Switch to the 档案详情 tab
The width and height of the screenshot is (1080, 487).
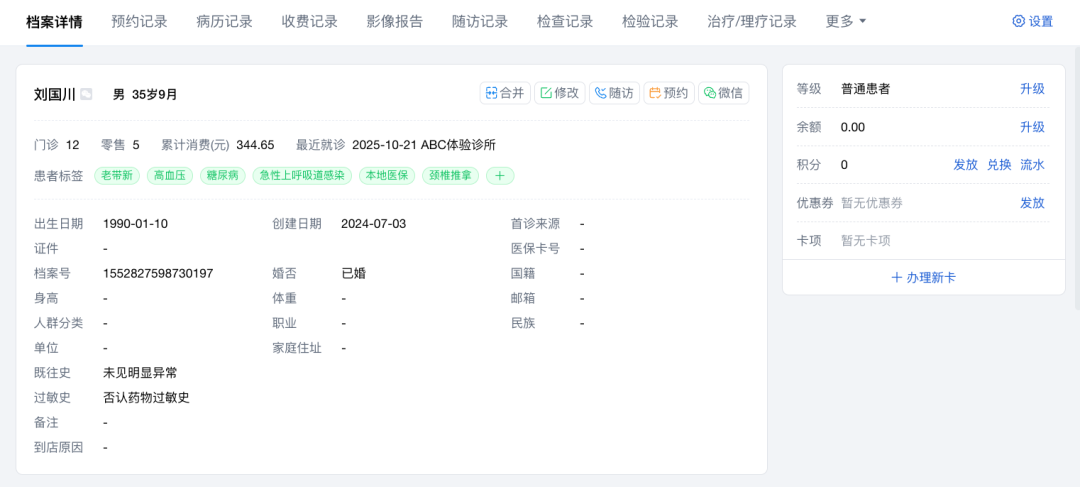point(54,21)
